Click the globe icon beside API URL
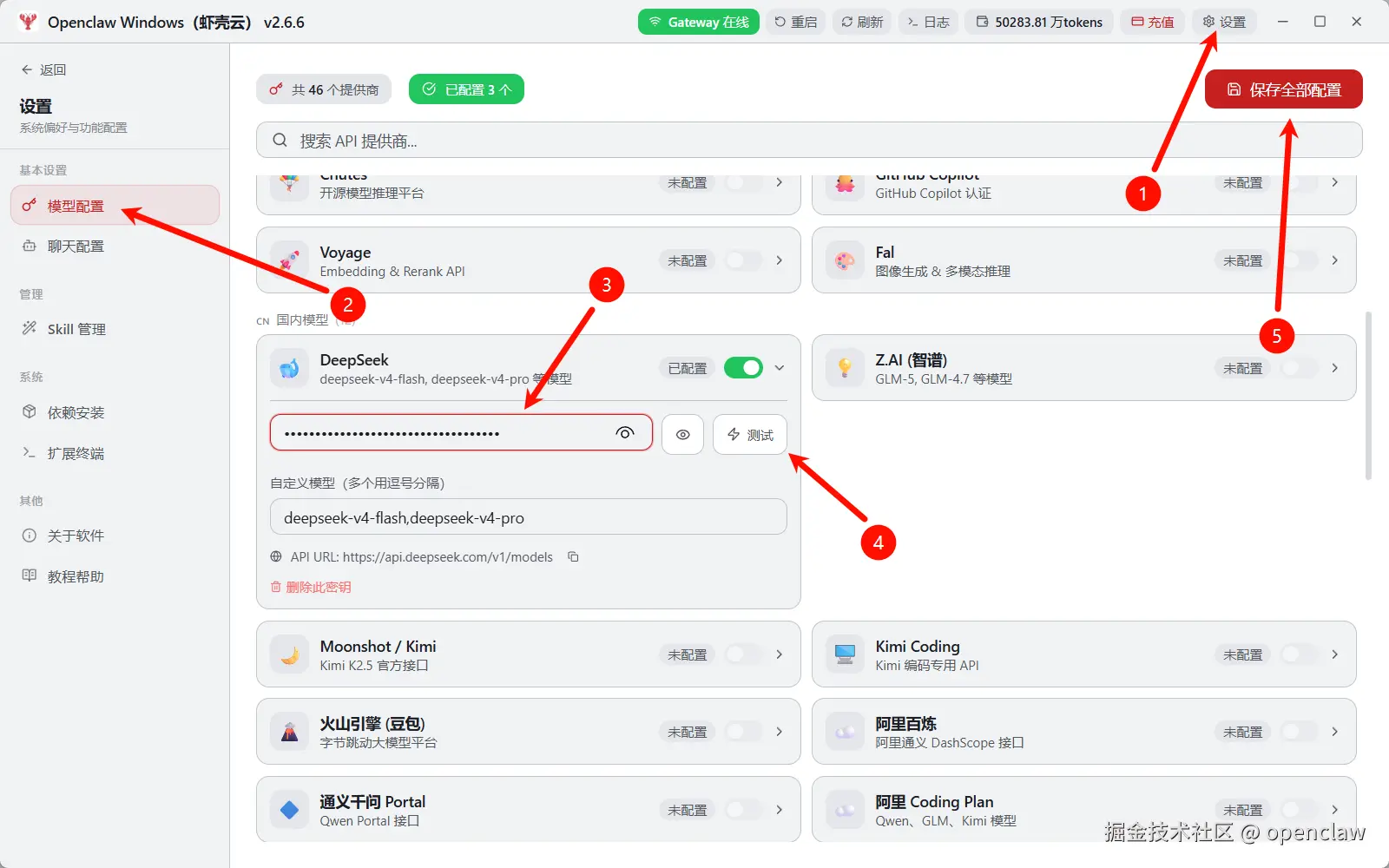 [276, 556]
